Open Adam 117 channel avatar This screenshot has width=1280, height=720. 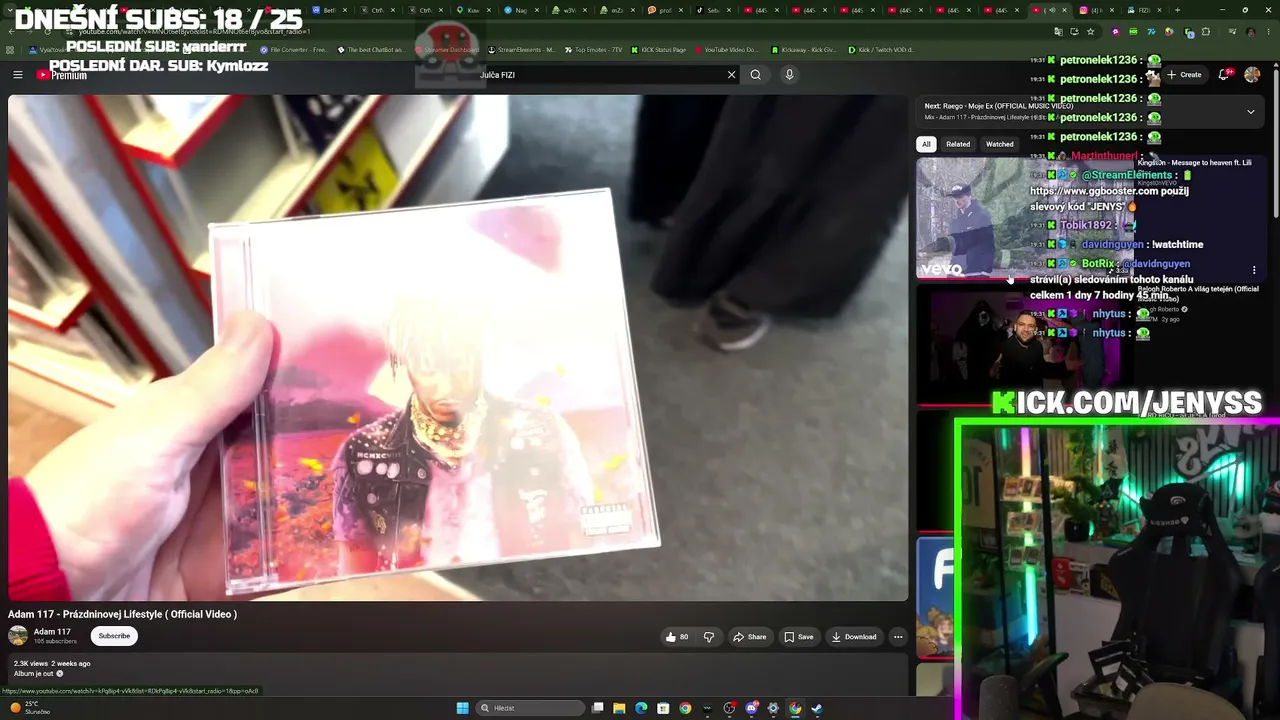click(x=18, y=636)
